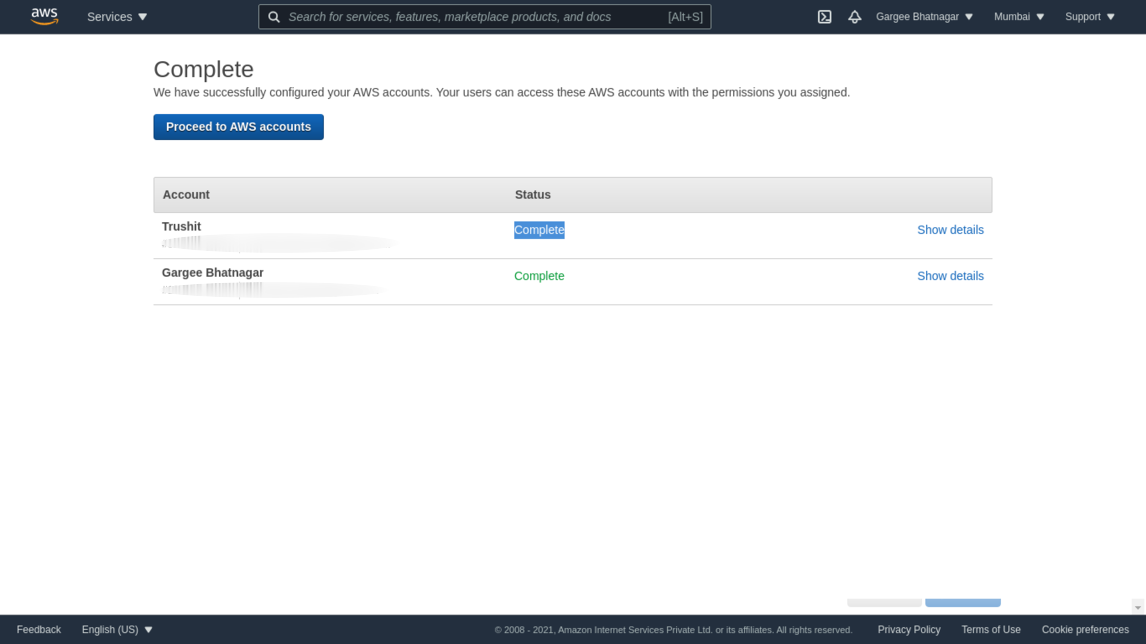Select the Trushit account name
1146x644 pixels.
[181, 227]
